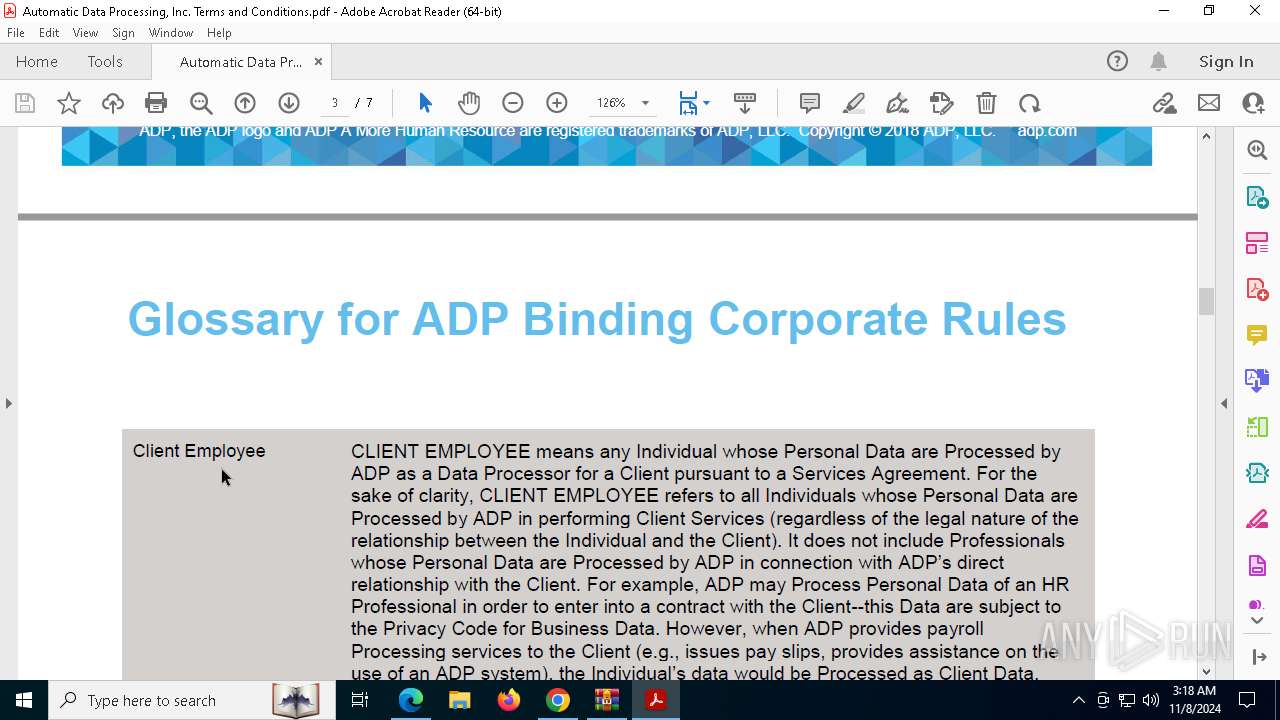Print the document
This screenshot has width=1280, height=720.
[x=156, y=103]
